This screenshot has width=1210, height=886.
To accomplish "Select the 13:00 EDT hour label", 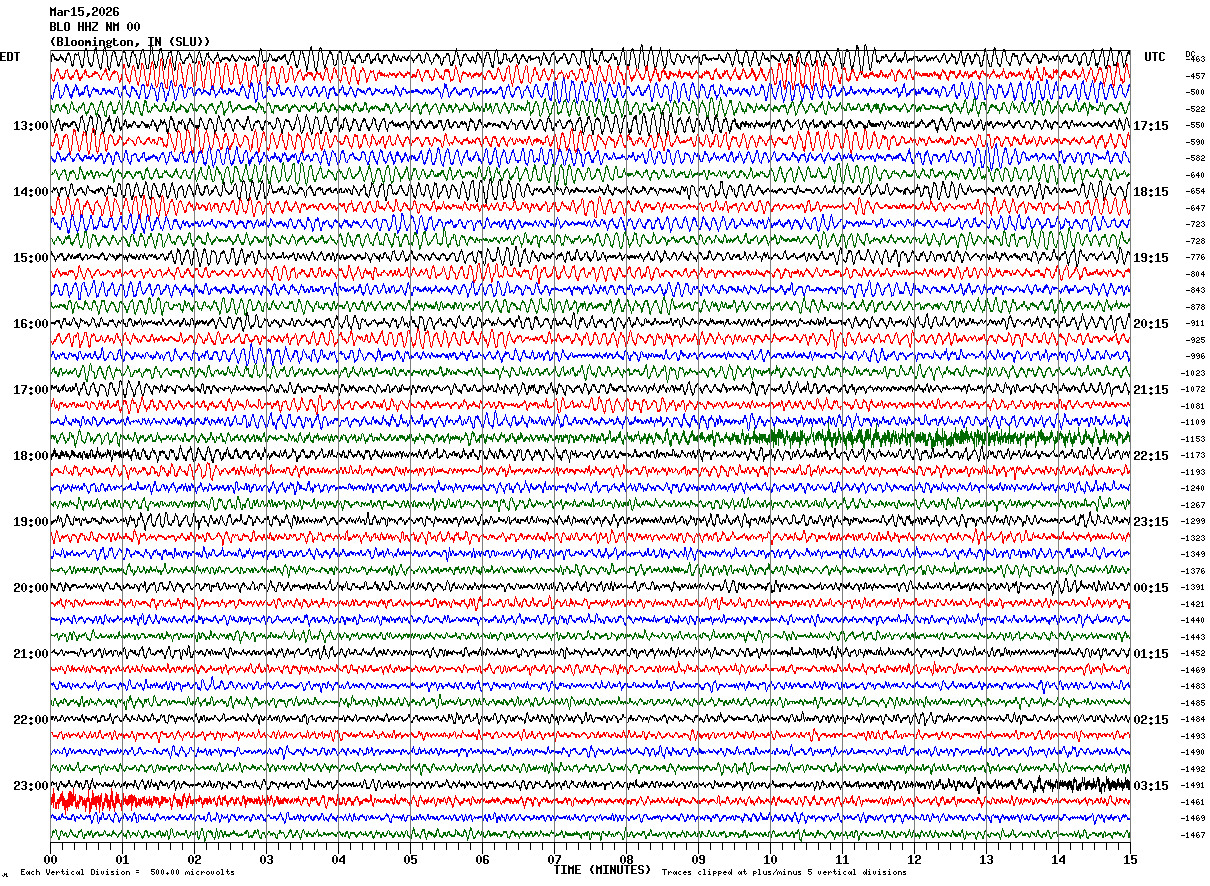I will 30,126.
